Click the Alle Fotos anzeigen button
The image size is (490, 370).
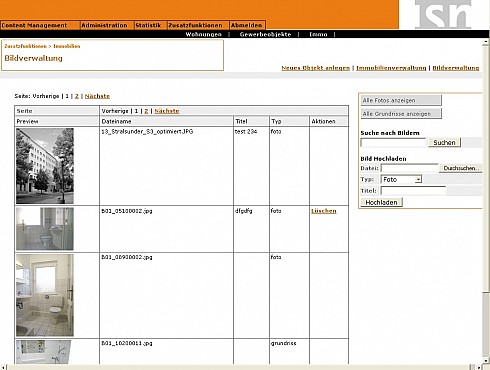point(401,100)
